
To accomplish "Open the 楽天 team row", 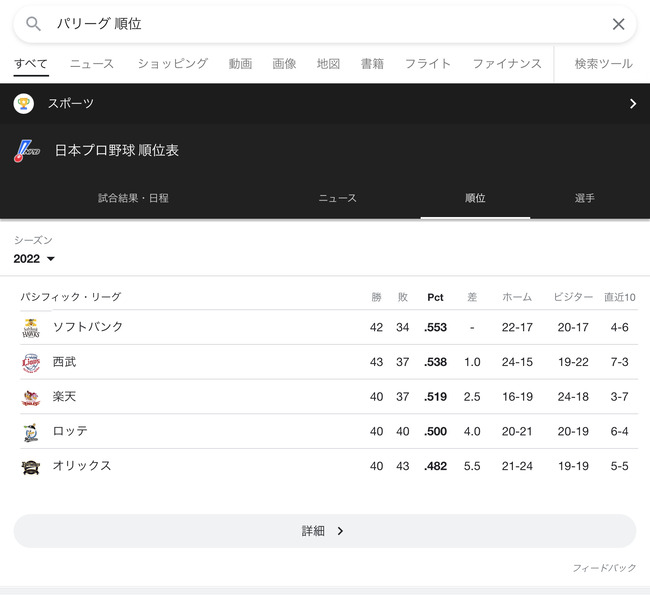I will (x=329, y=397).
